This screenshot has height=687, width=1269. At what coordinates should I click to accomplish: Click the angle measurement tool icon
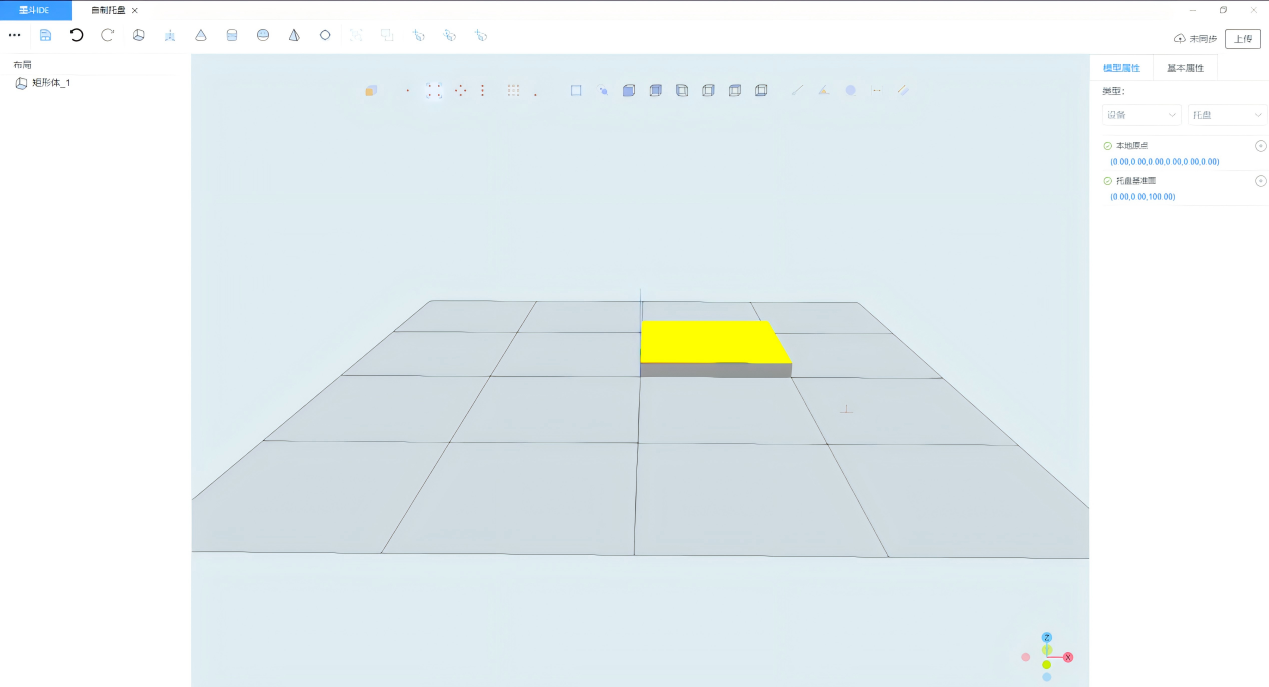pos(823,90)
